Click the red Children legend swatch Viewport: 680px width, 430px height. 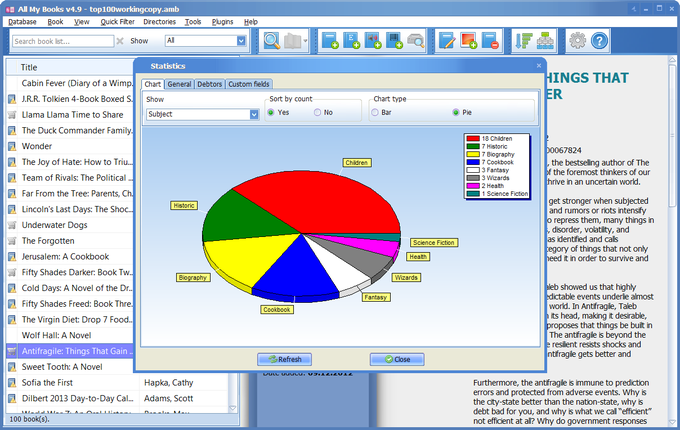coord(473,139)
